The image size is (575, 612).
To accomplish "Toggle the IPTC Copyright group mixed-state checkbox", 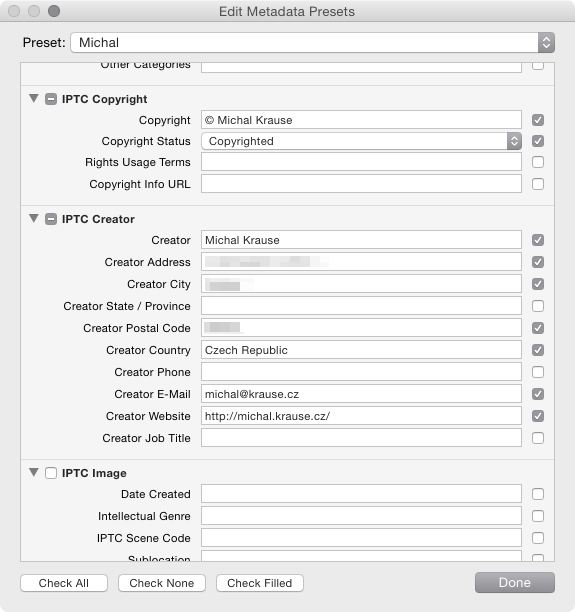I will point(51,99).
